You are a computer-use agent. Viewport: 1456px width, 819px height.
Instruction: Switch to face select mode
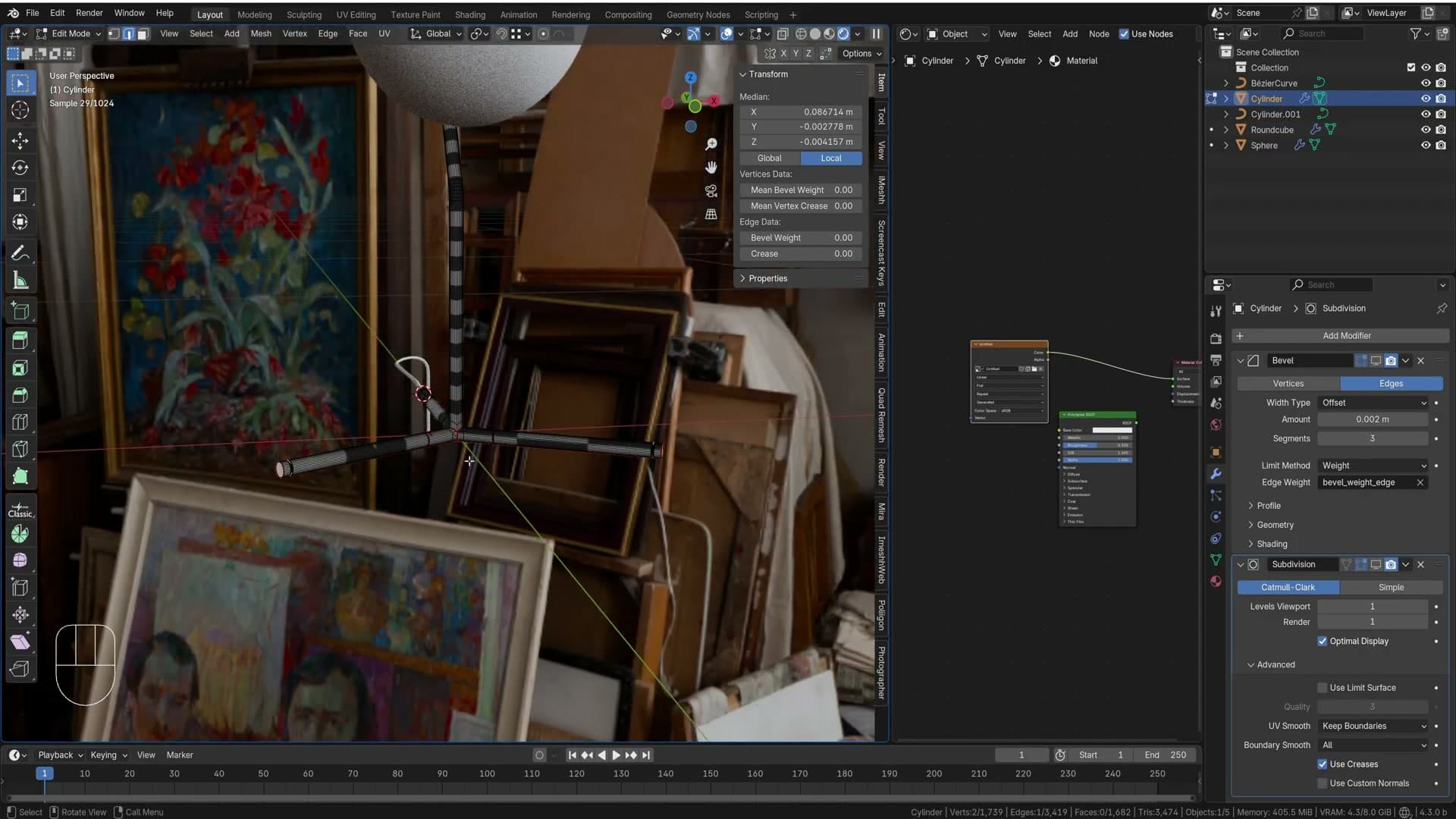(x=143, y=33)
